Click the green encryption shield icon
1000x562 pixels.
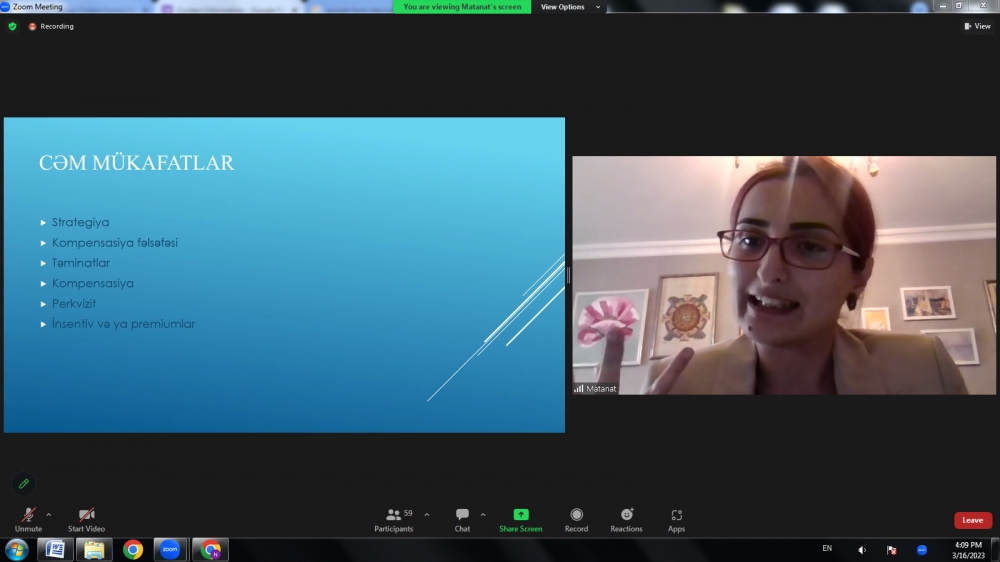(13, 26)
